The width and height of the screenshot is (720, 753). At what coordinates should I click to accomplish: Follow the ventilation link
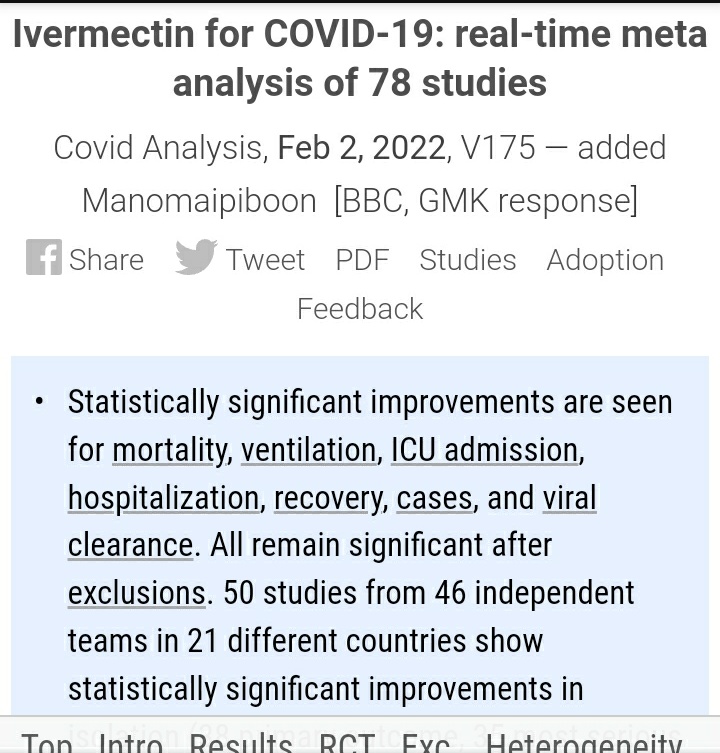308,450
